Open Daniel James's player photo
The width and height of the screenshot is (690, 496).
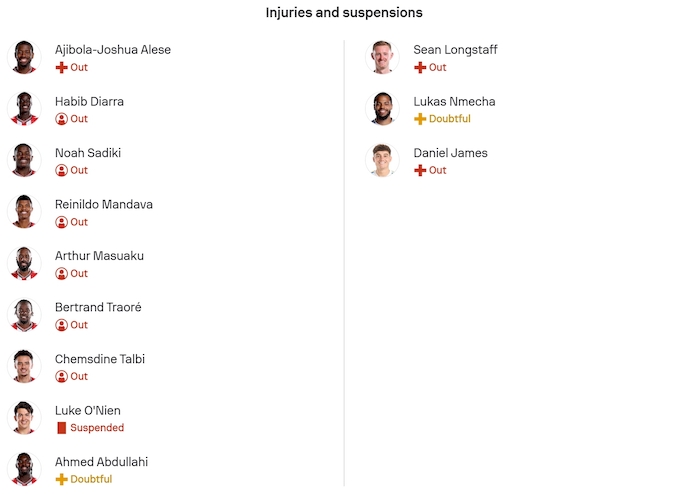tap(382, 160)
